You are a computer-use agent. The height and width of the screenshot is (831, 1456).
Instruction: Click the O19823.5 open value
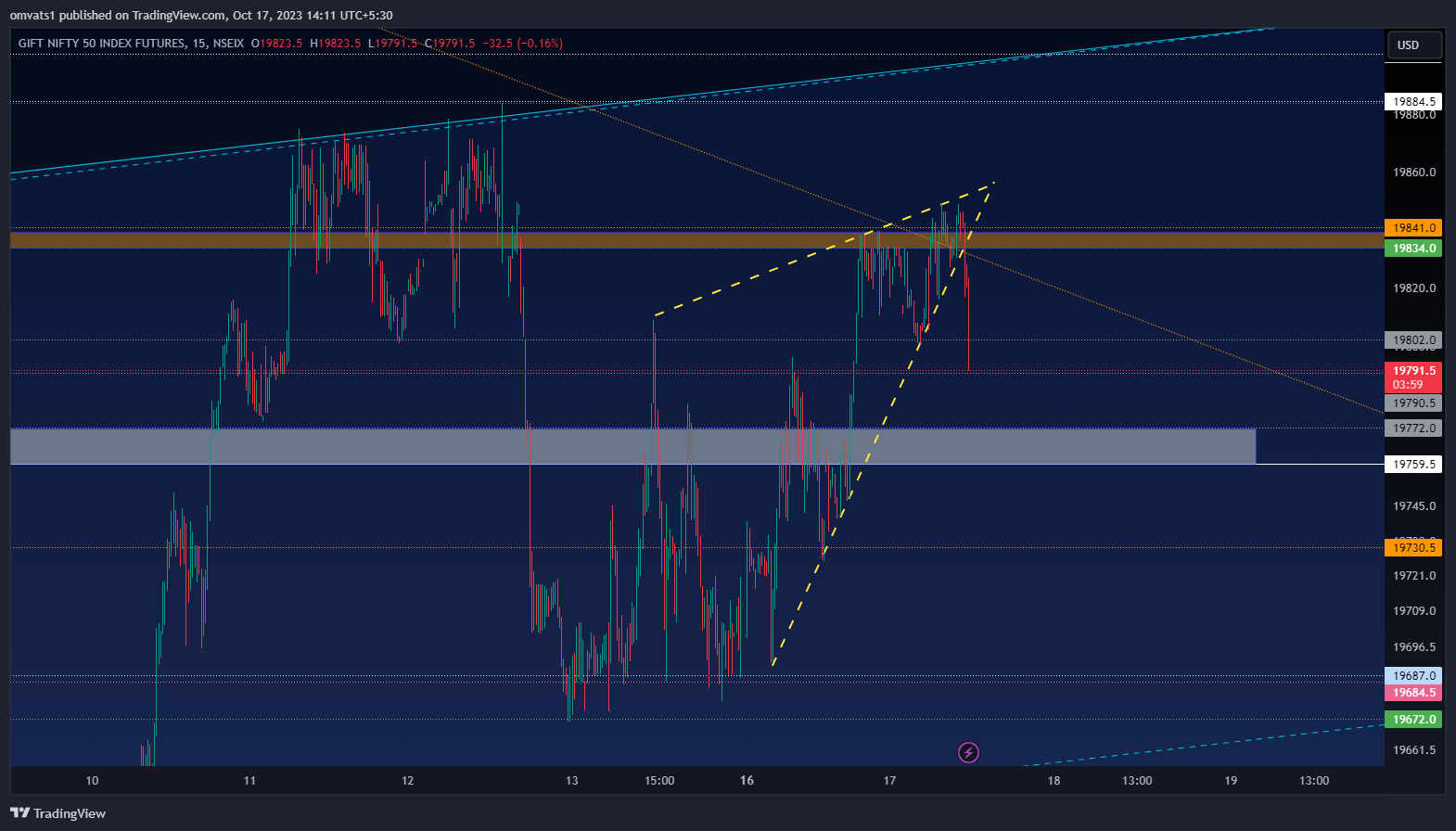pyautogui.click(x=276, y=44)
